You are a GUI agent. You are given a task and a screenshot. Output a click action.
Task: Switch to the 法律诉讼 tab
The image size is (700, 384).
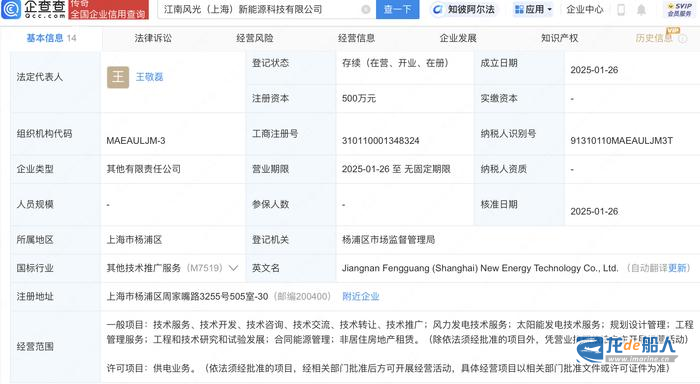point(153,38)
